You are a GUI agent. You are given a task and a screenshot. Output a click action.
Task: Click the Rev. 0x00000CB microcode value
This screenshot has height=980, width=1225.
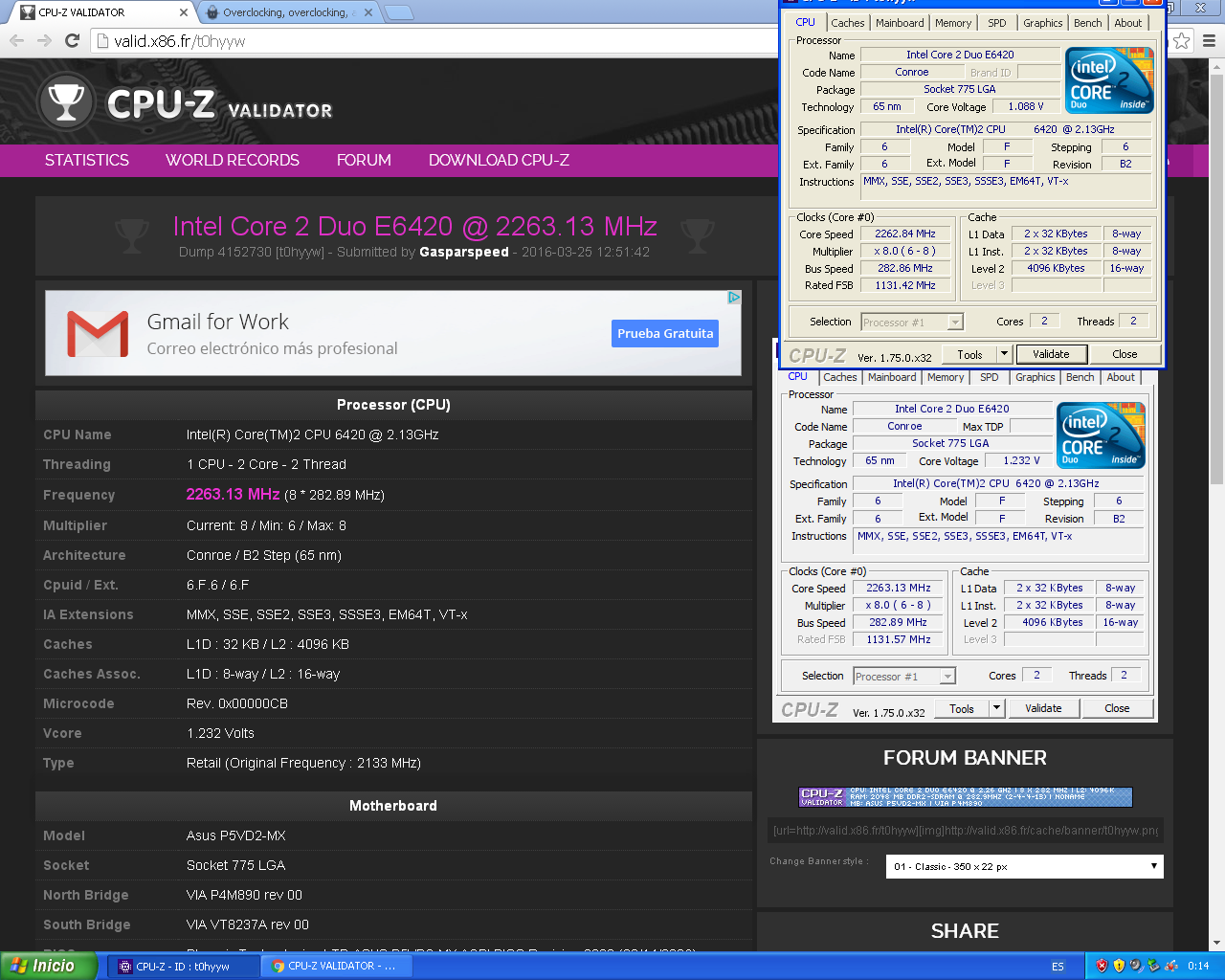pos(237,703)
